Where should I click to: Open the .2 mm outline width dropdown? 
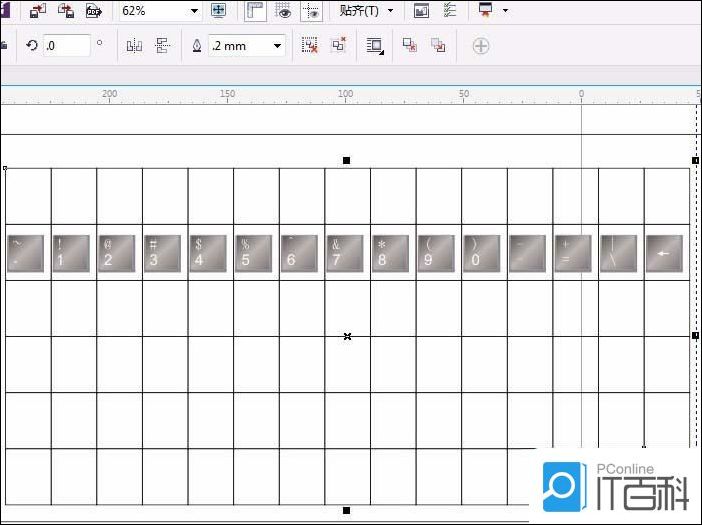(277, 46)
